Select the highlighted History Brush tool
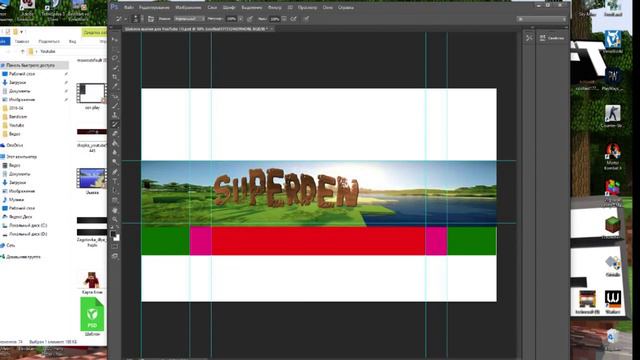This screenshot has height=360, width=640. click(x=115, y=124)
